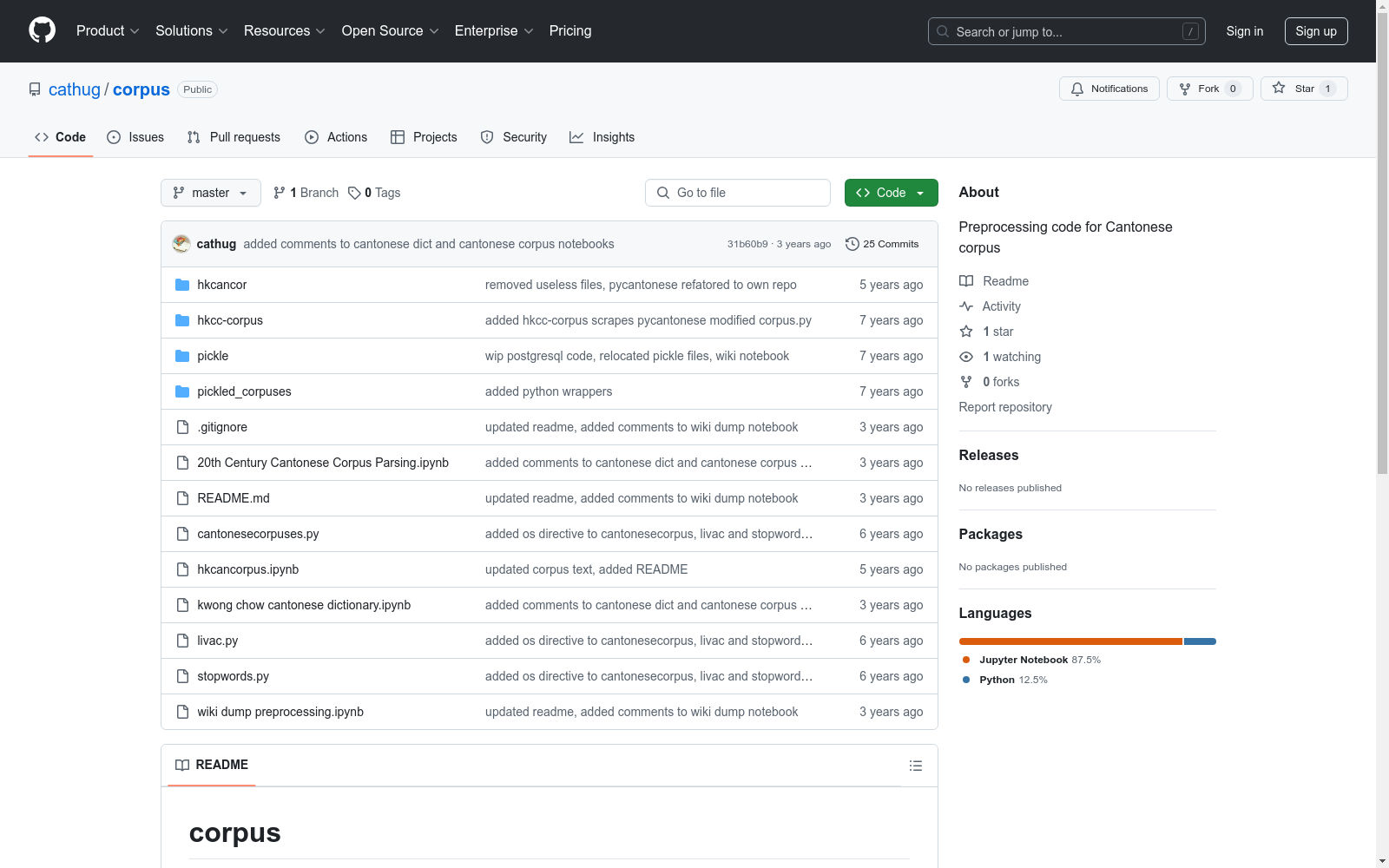Switch to the Security tab
The width and height of the screenshot is (1389, 868).
coord(514,137)
